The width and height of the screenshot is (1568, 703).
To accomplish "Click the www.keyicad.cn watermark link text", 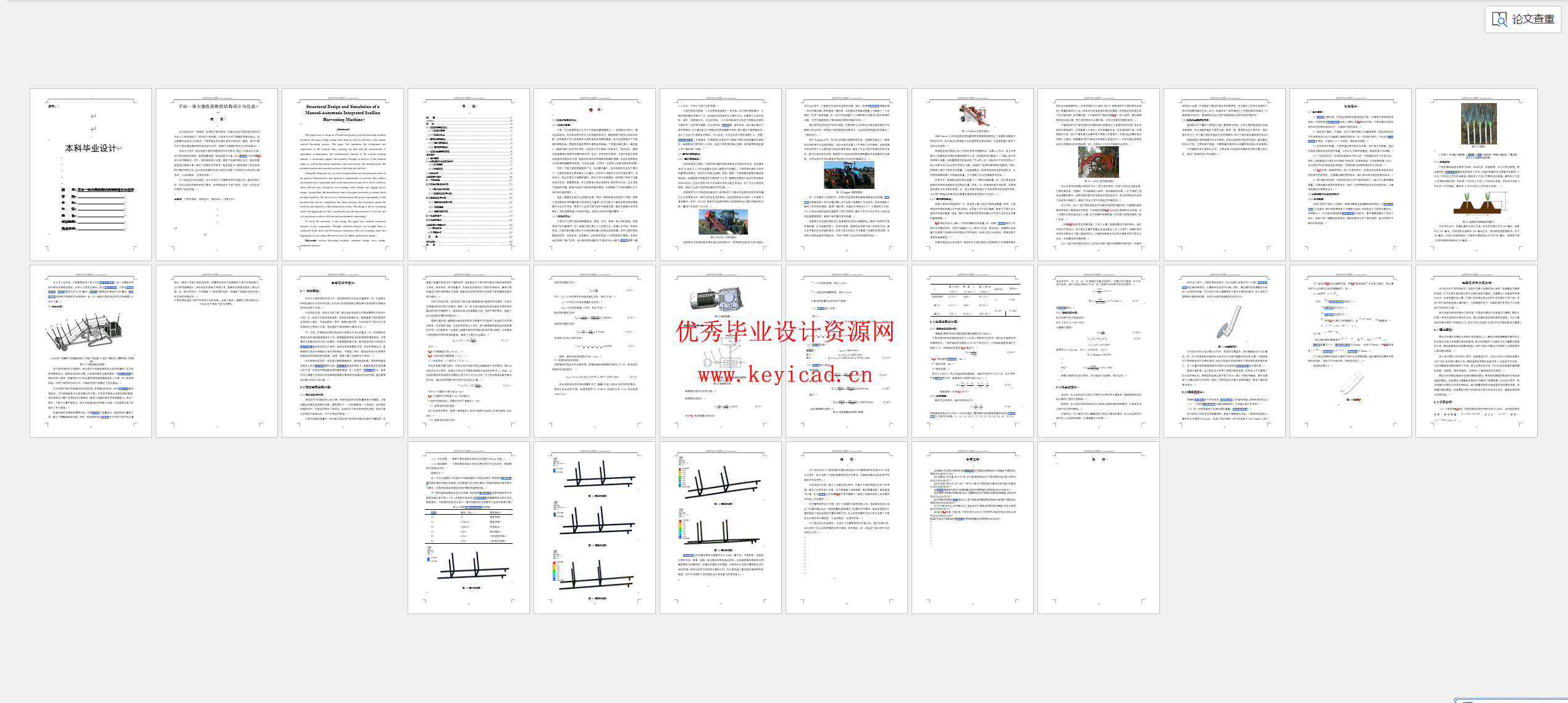I will pyautogui.click(x=784, y=375).
